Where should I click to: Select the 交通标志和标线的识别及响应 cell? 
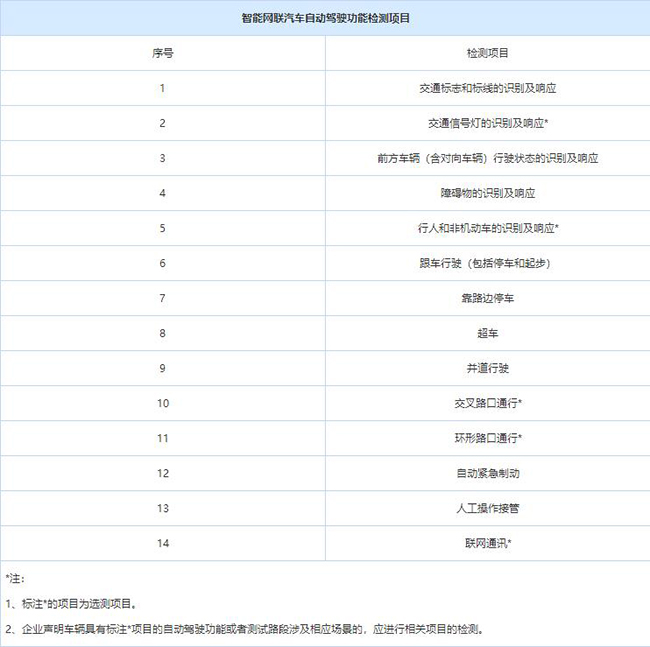click(x=487, y=88)
